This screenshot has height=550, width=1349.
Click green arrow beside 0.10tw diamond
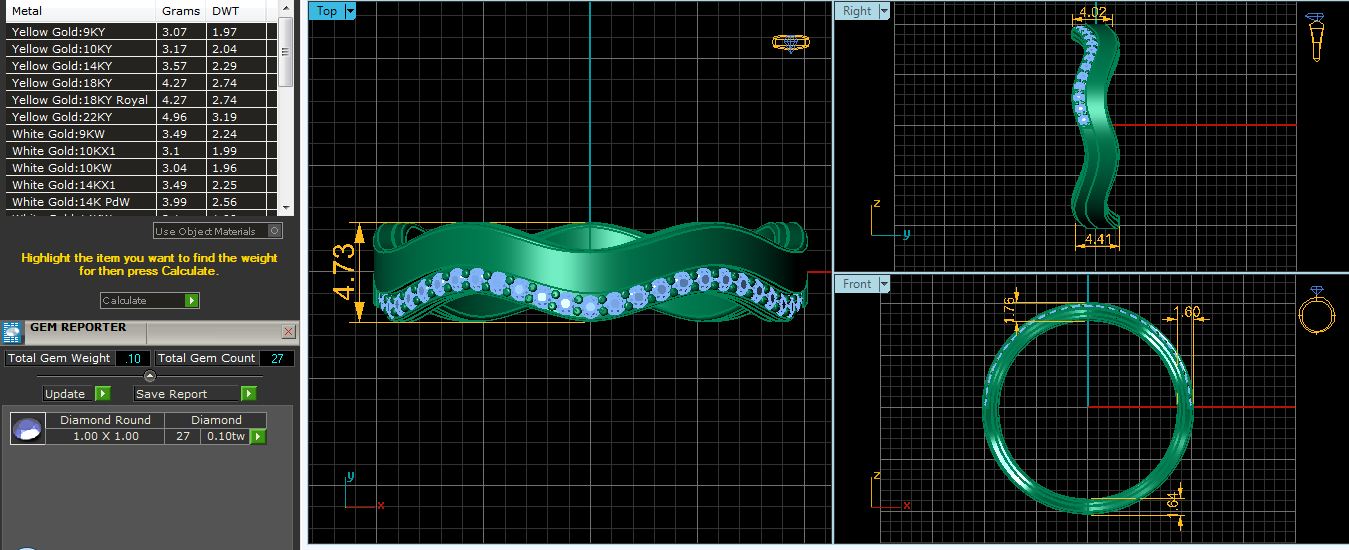click(258, 437)
